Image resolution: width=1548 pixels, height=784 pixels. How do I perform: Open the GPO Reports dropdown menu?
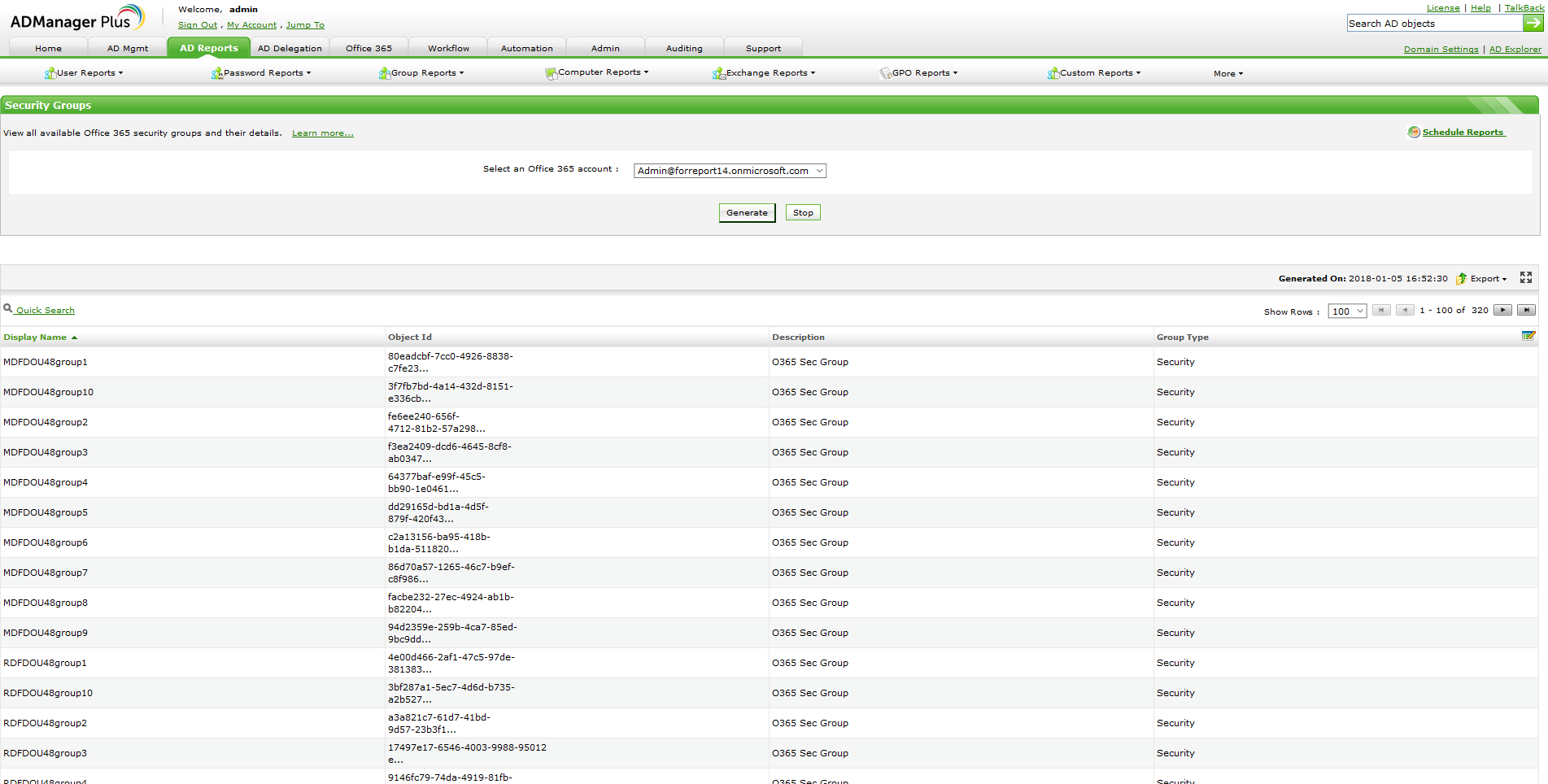click(919, 73)
